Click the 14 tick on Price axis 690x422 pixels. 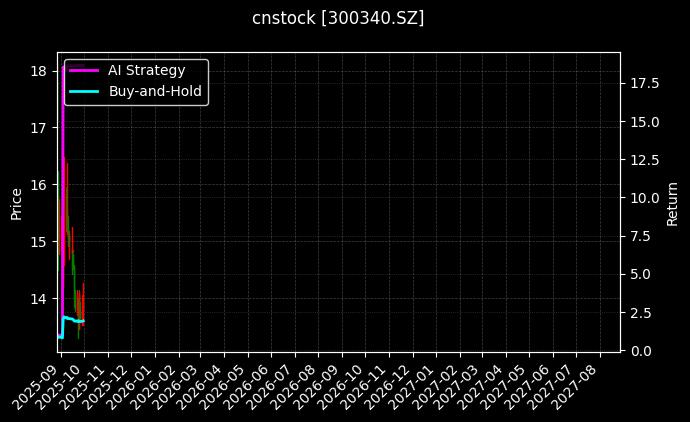tap(39, 298)
